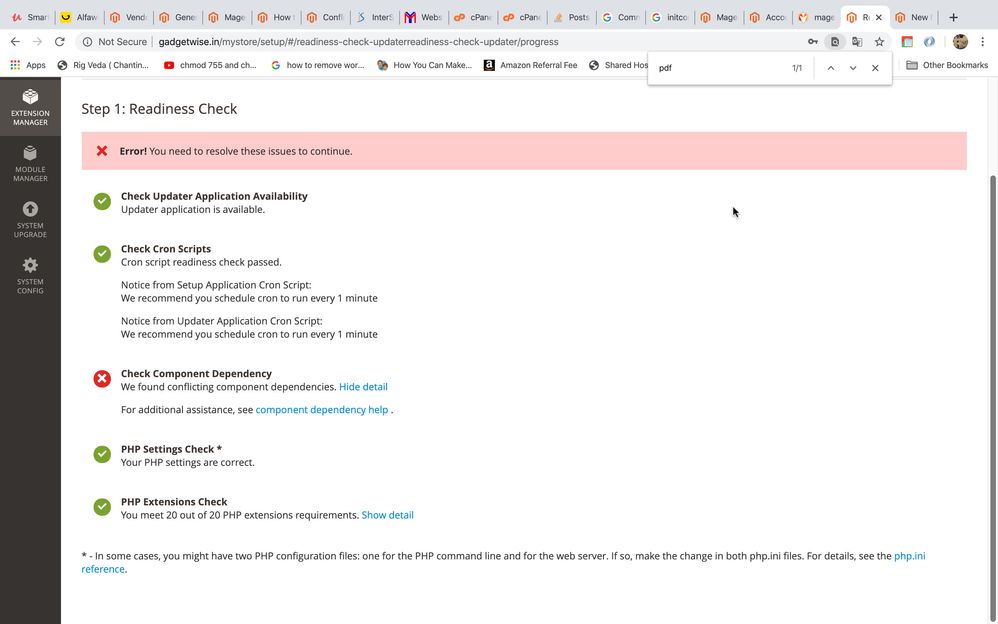Switch to Alfaw browser tab
Image resolution: width=998 pixels, height=624 pixels.
coord(80,17)
